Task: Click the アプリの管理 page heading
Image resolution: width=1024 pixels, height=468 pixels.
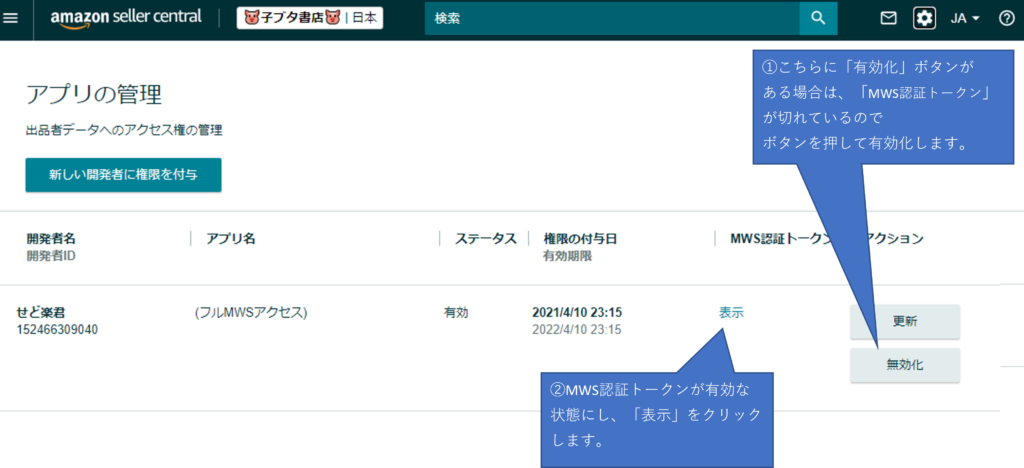Action: 93,95
